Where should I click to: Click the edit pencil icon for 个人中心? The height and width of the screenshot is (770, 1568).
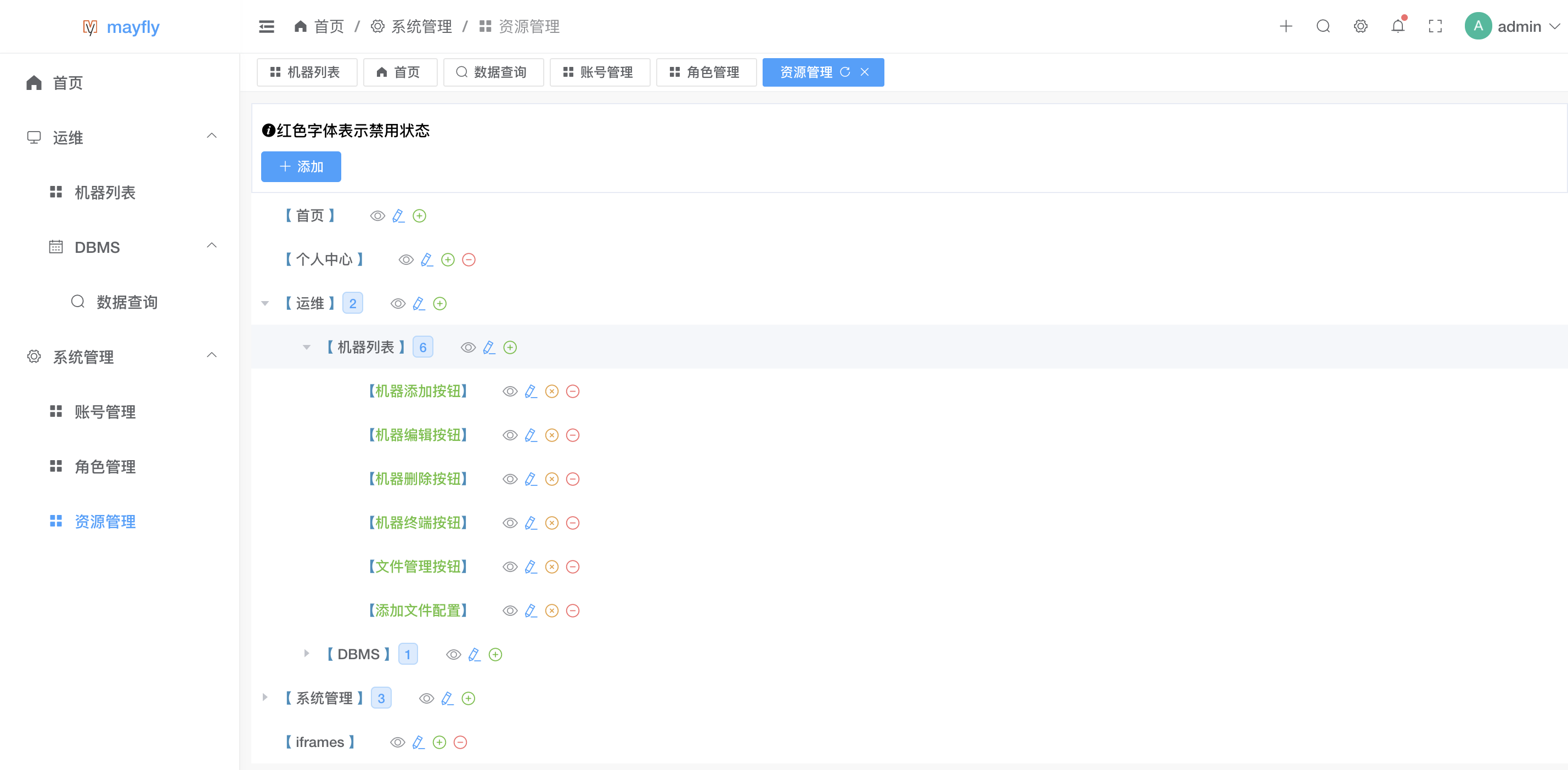427,260
